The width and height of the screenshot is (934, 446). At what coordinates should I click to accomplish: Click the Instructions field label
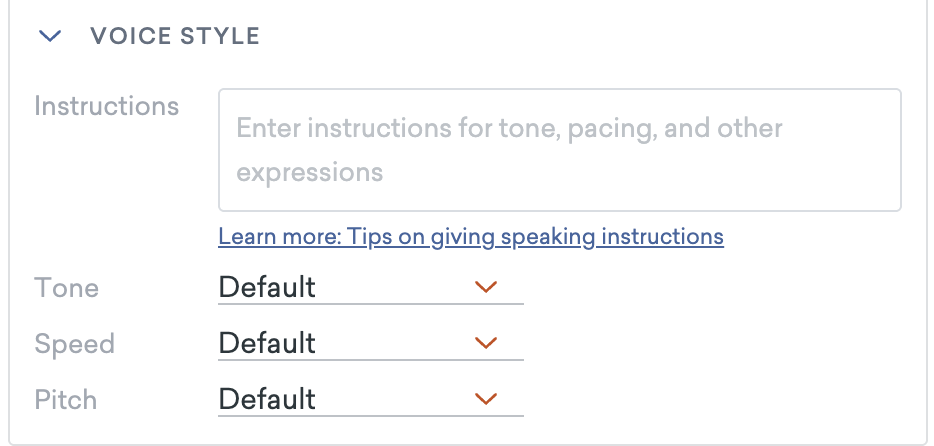(107, 106)
